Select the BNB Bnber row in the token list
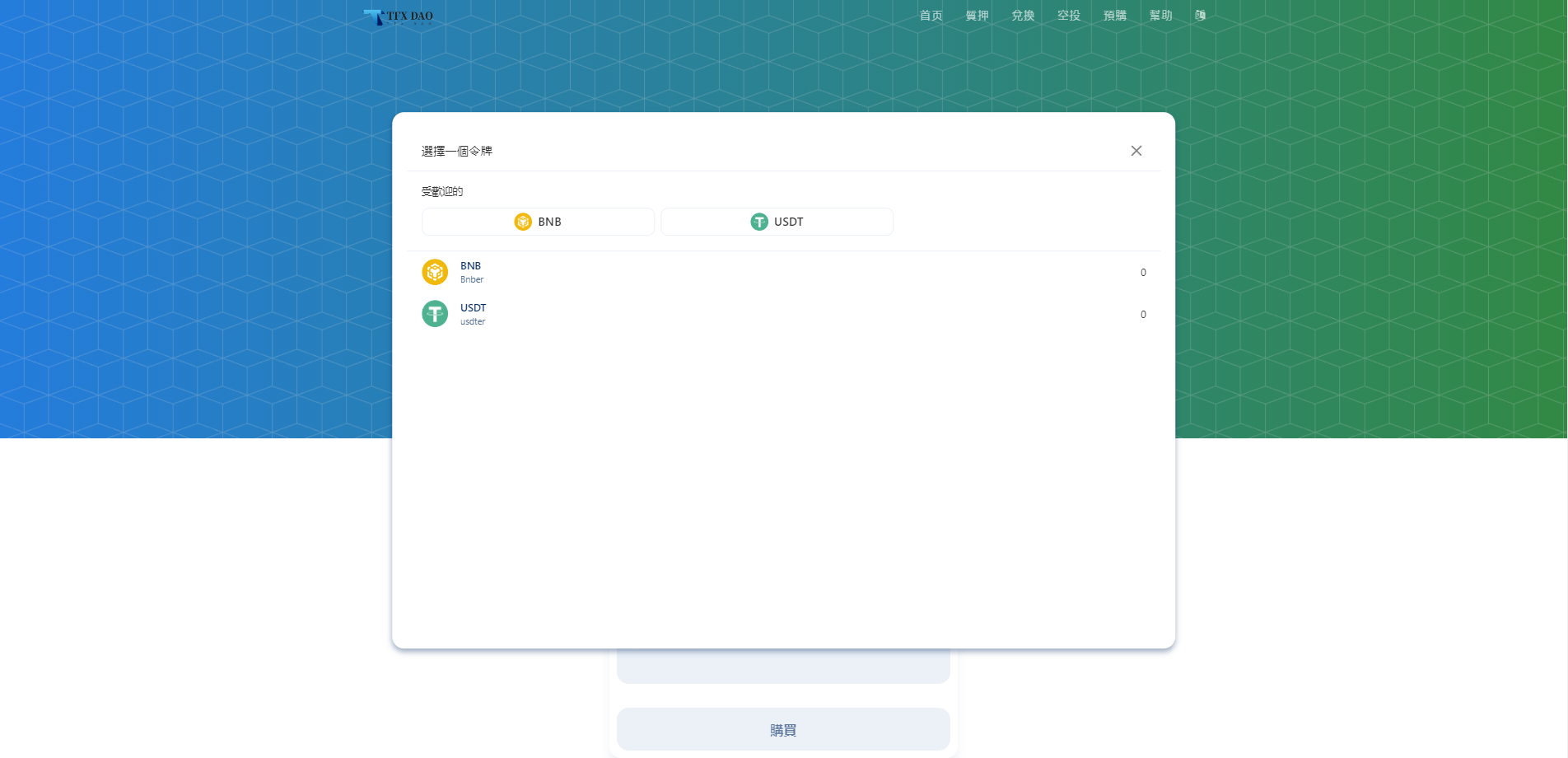Screen dimensions: 1568x758 (x=782, y=271)
